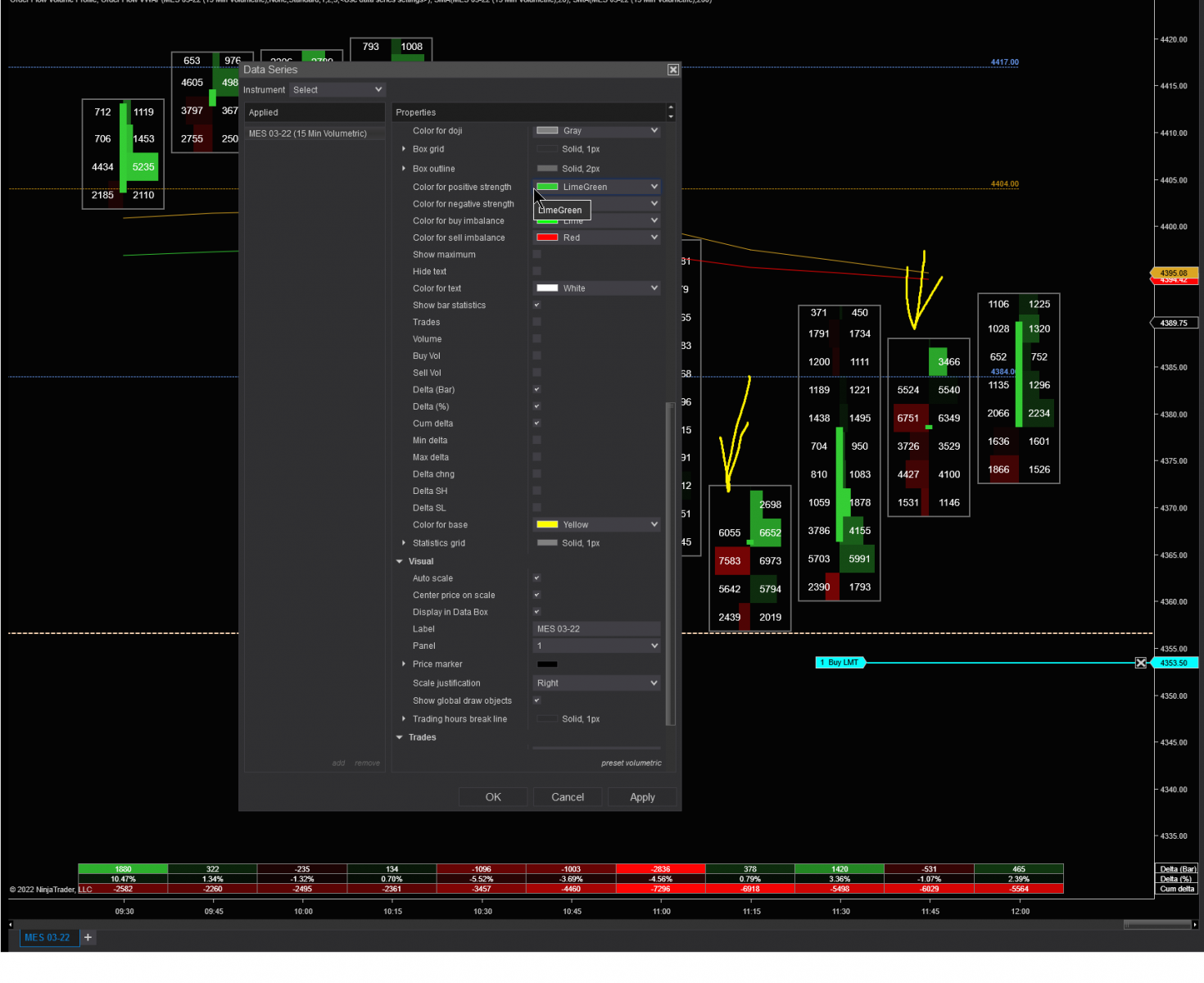Expand the Box outline property
This screenshot has width=1204, height=983.
(404, 169)
